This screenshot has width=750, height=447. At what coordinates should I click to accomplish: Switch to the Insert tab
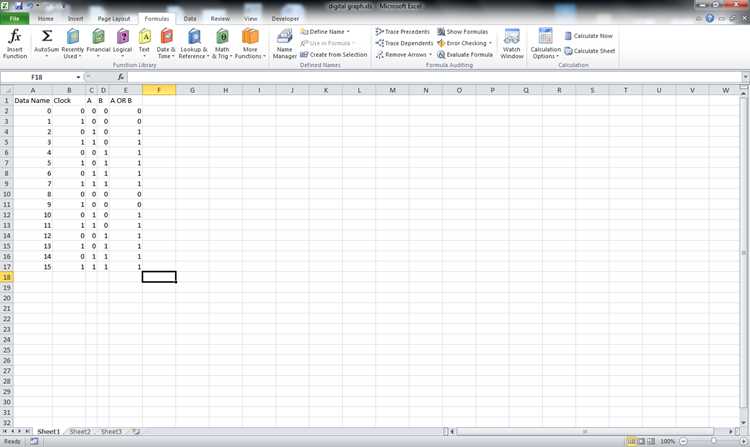point(75,18)
